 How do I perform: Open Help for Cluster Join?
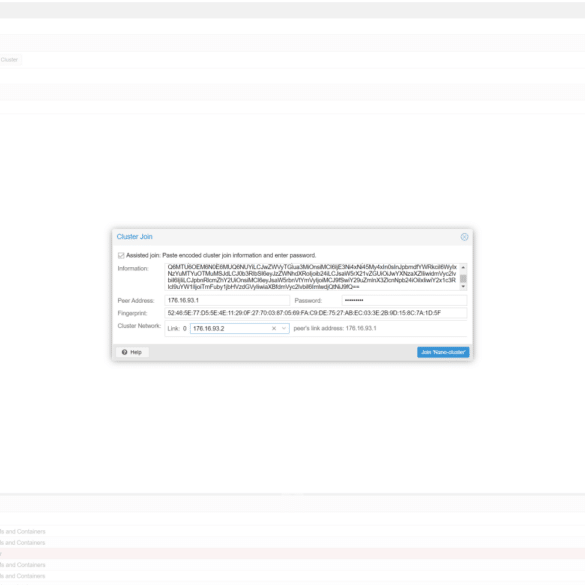[132, 352]
